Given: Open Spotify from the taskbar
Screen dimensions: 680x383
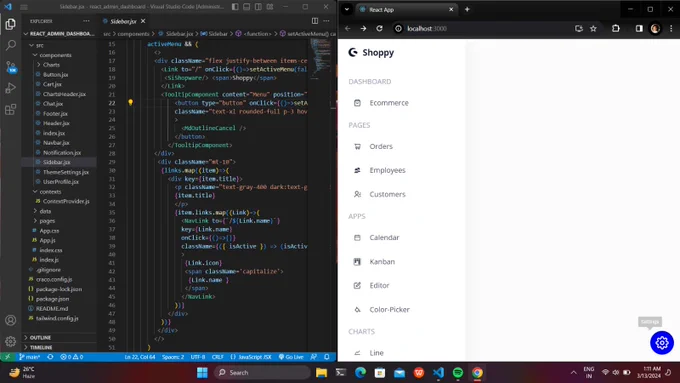Looking at the screenshot, I should coord(458,373).
